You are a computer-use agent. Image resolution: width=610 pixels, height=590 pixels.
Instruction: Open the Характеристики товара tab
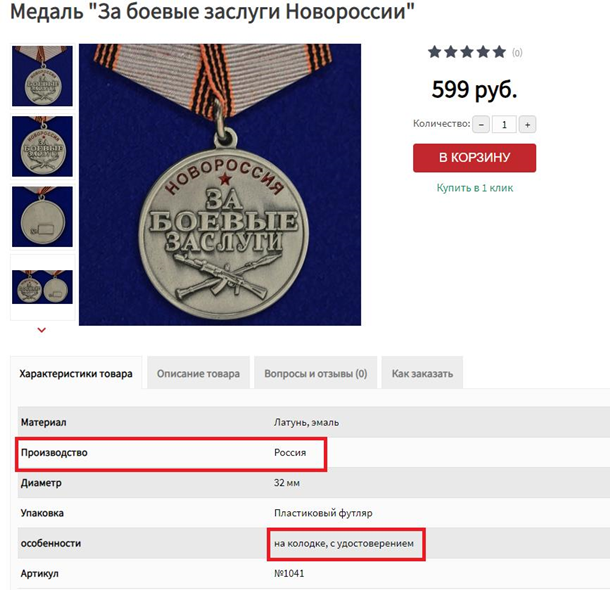coord(76,374)
